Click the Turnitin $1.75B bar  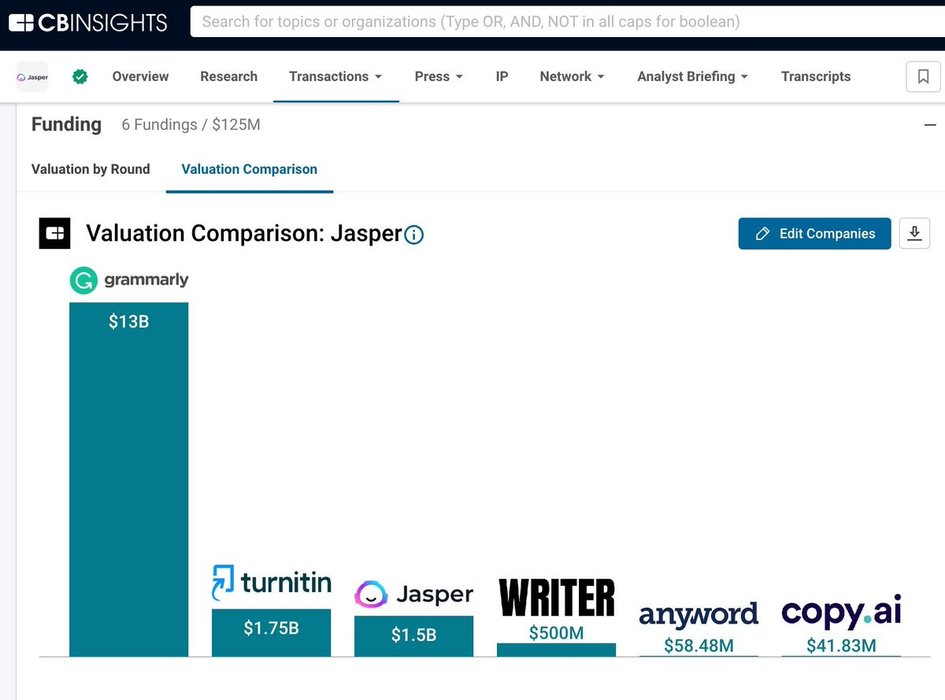tap(271, 632)
